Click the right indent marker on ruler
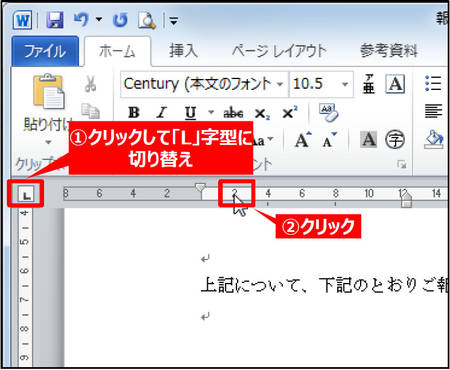Screen dimensions: 450x370 [x=406, y=200]
